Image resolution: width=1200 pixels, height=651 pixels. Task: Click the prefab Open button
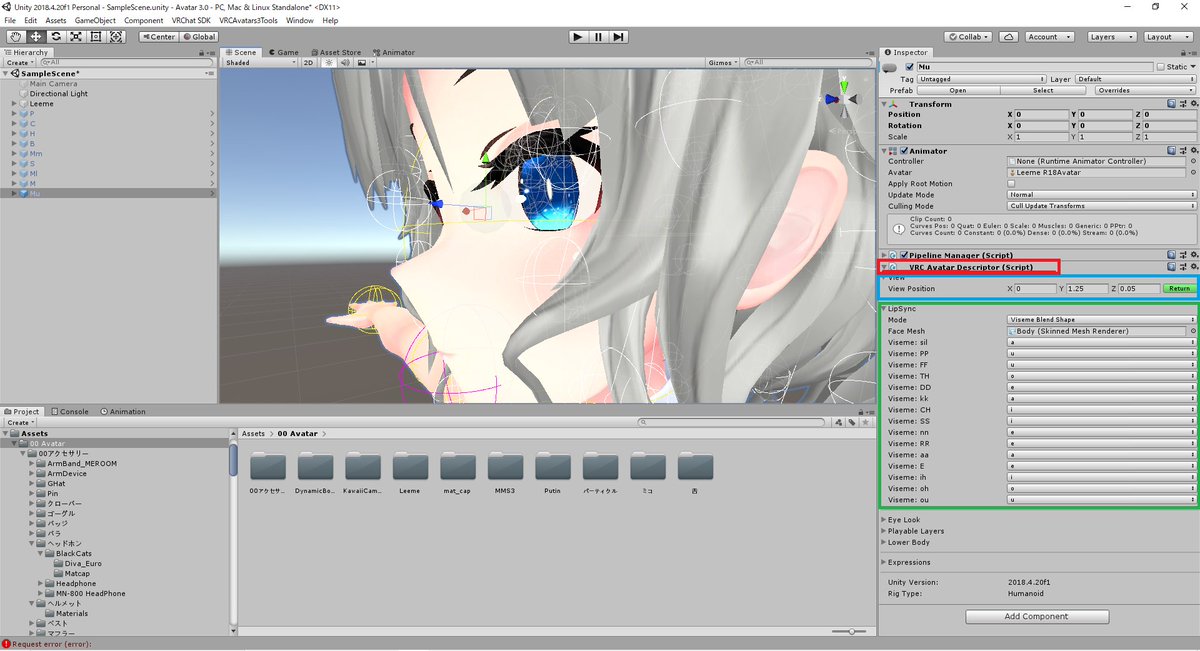point(957,90)
